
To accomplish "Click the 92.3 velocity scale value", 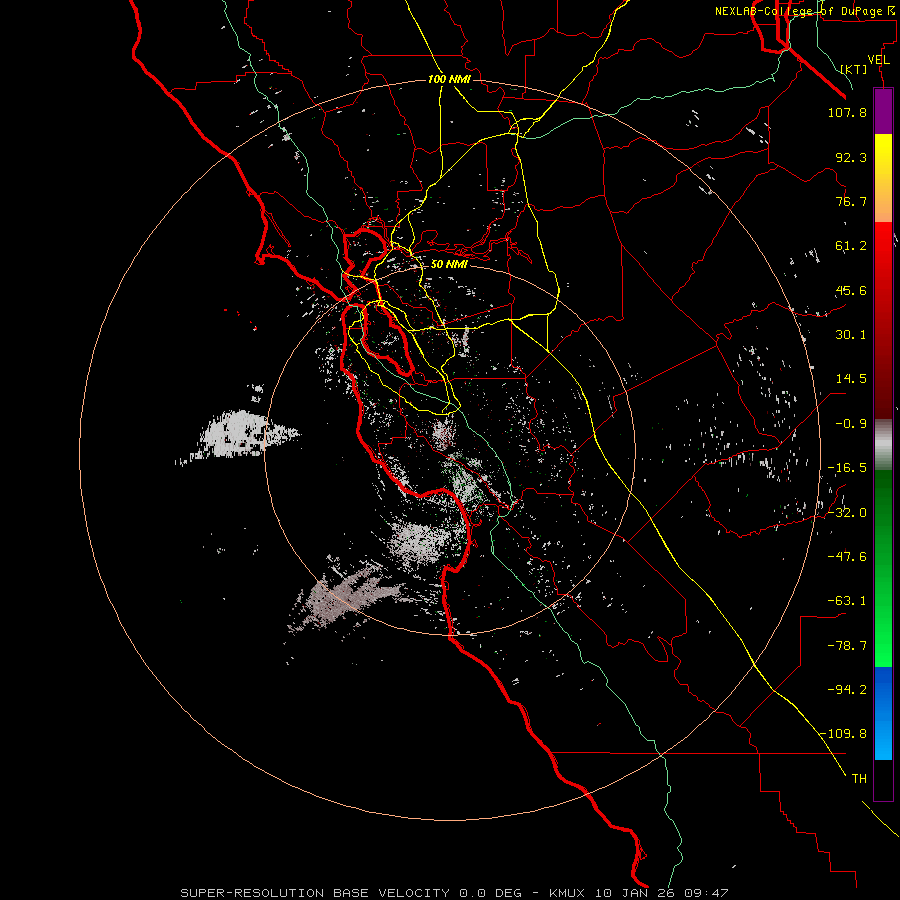I will 851,157.
